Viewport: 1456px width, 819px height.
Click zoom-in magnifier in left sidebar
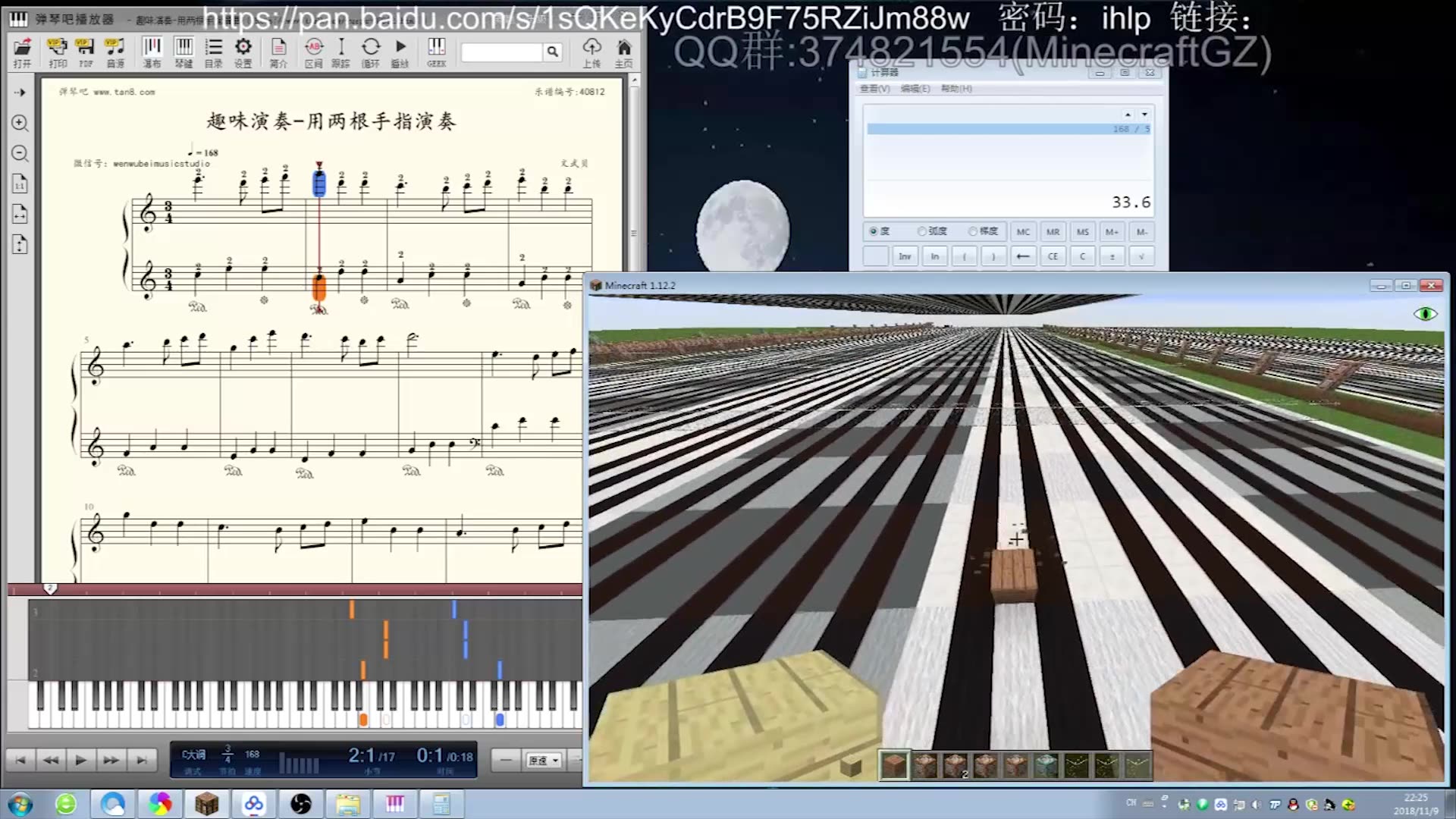[20, 123]
